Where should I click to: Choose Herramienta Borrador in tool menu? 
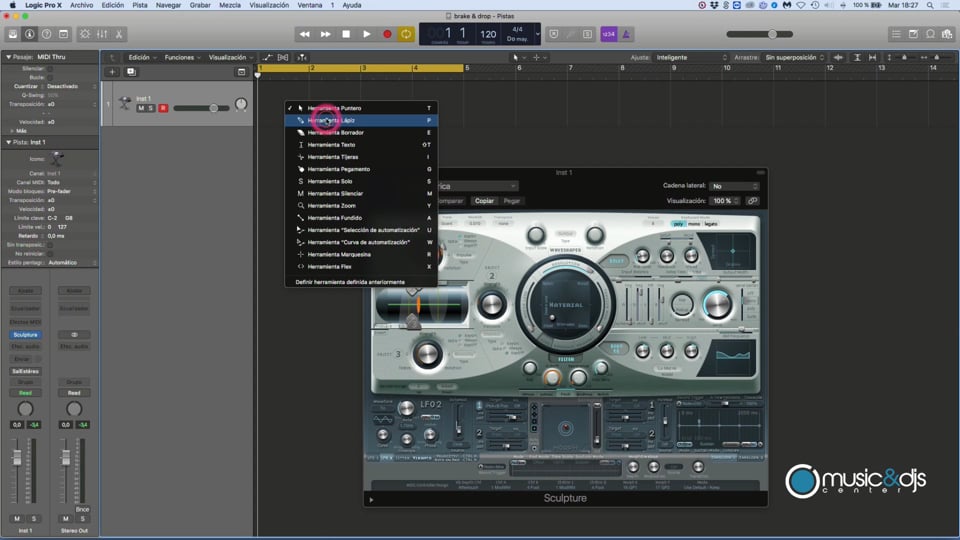point(361,133)
